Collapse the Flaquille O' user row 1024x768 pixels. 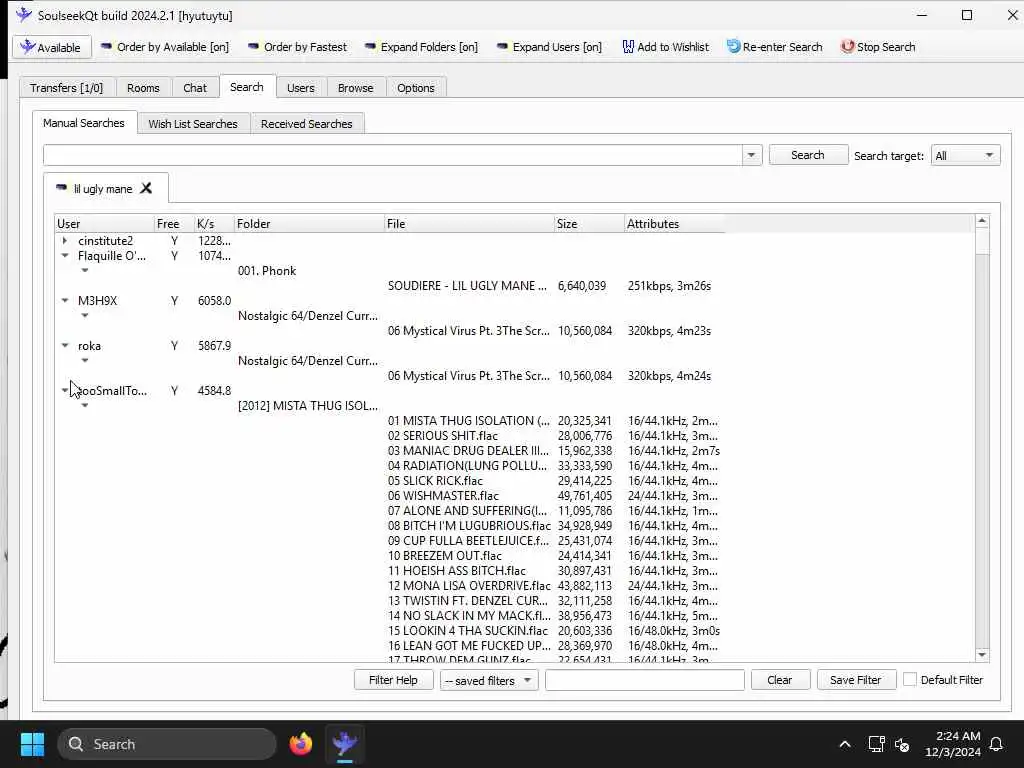pyautogui.click(x=65, y=255)
